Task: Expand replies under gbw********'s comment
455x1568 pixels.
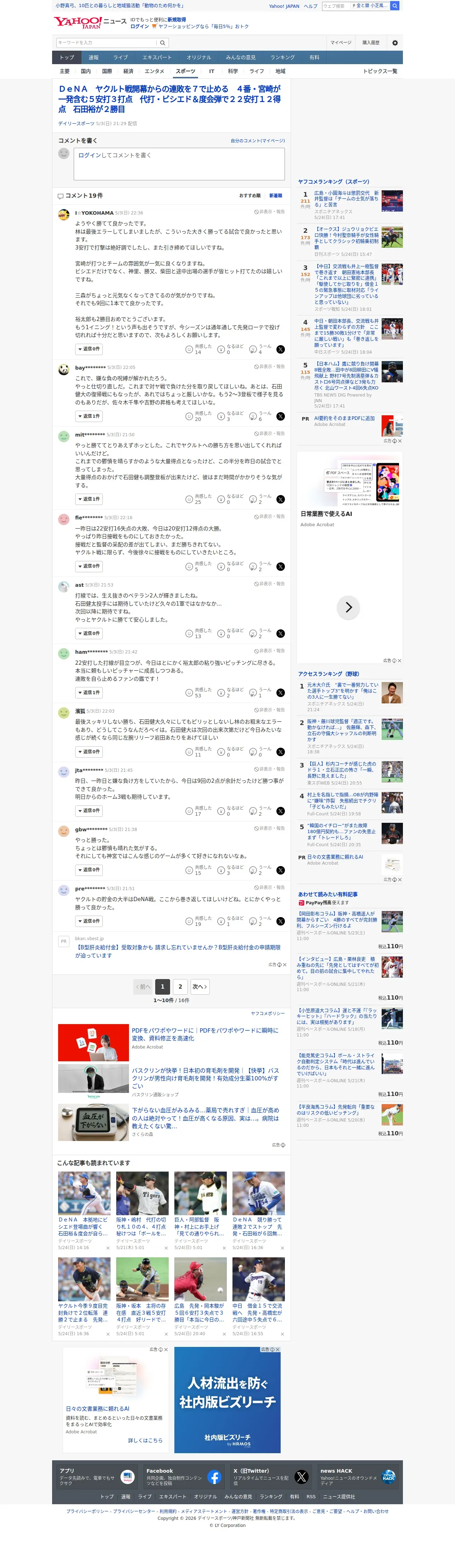Action: 88,870
